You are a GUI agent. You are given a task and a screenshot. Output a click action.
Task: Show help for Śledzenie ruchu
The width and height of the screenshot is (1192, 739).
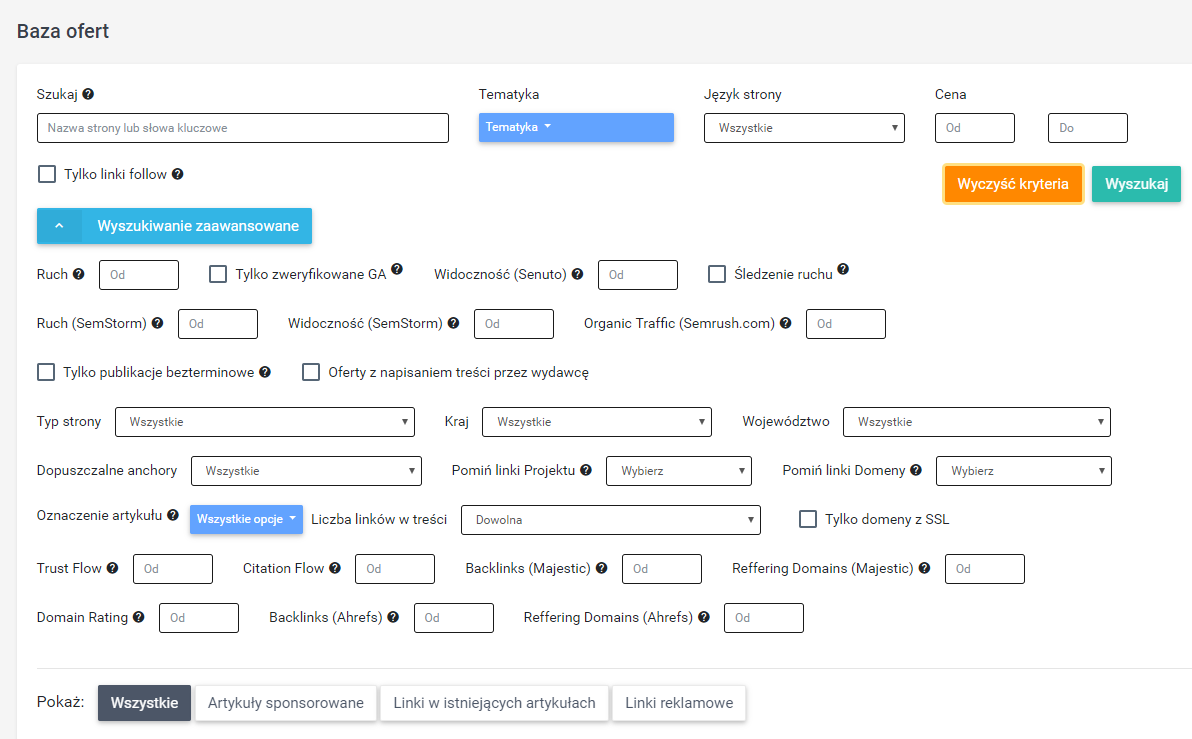[843, 268]
